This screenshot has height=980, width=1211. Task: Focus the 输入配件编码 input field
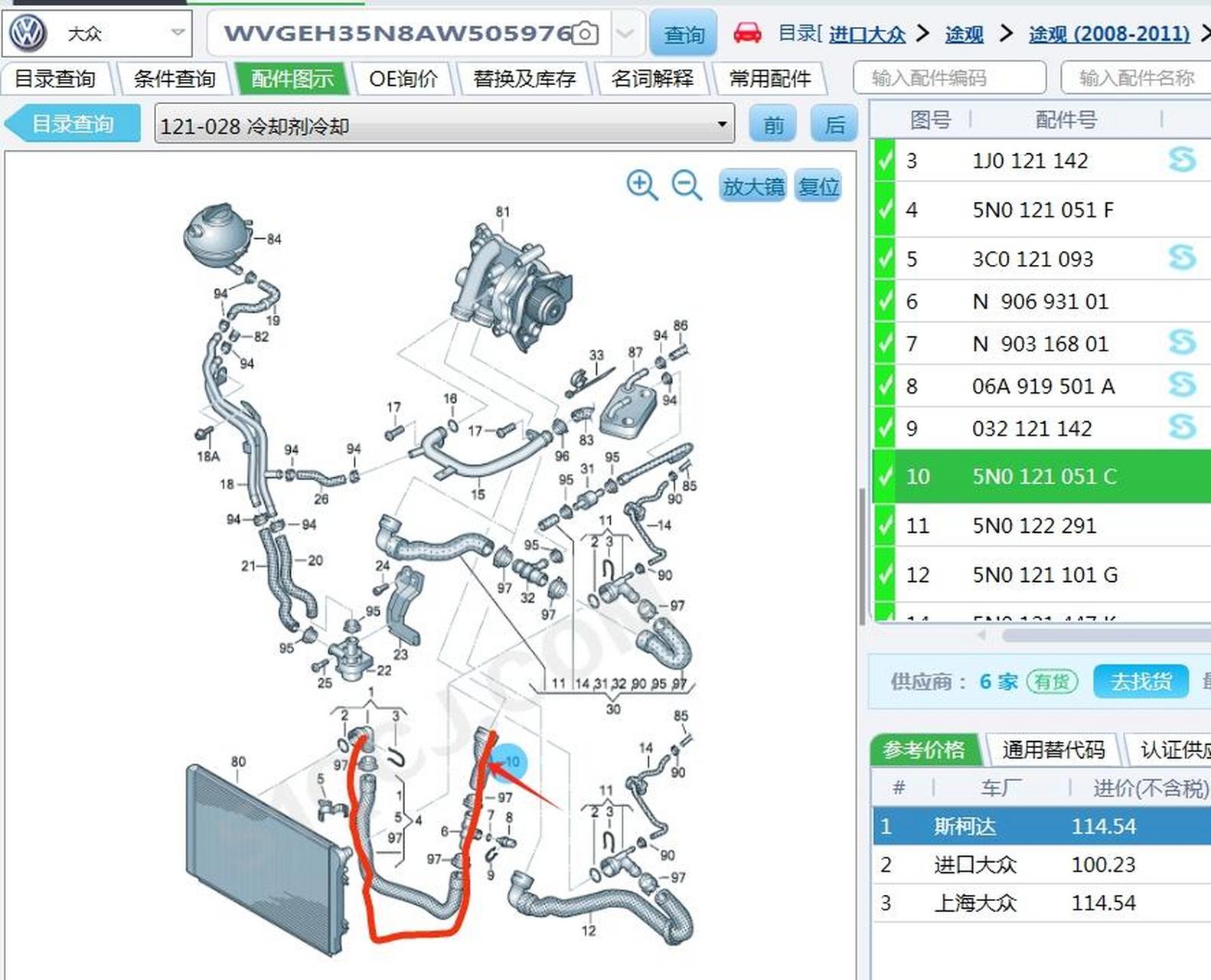(x=949, y=77)
